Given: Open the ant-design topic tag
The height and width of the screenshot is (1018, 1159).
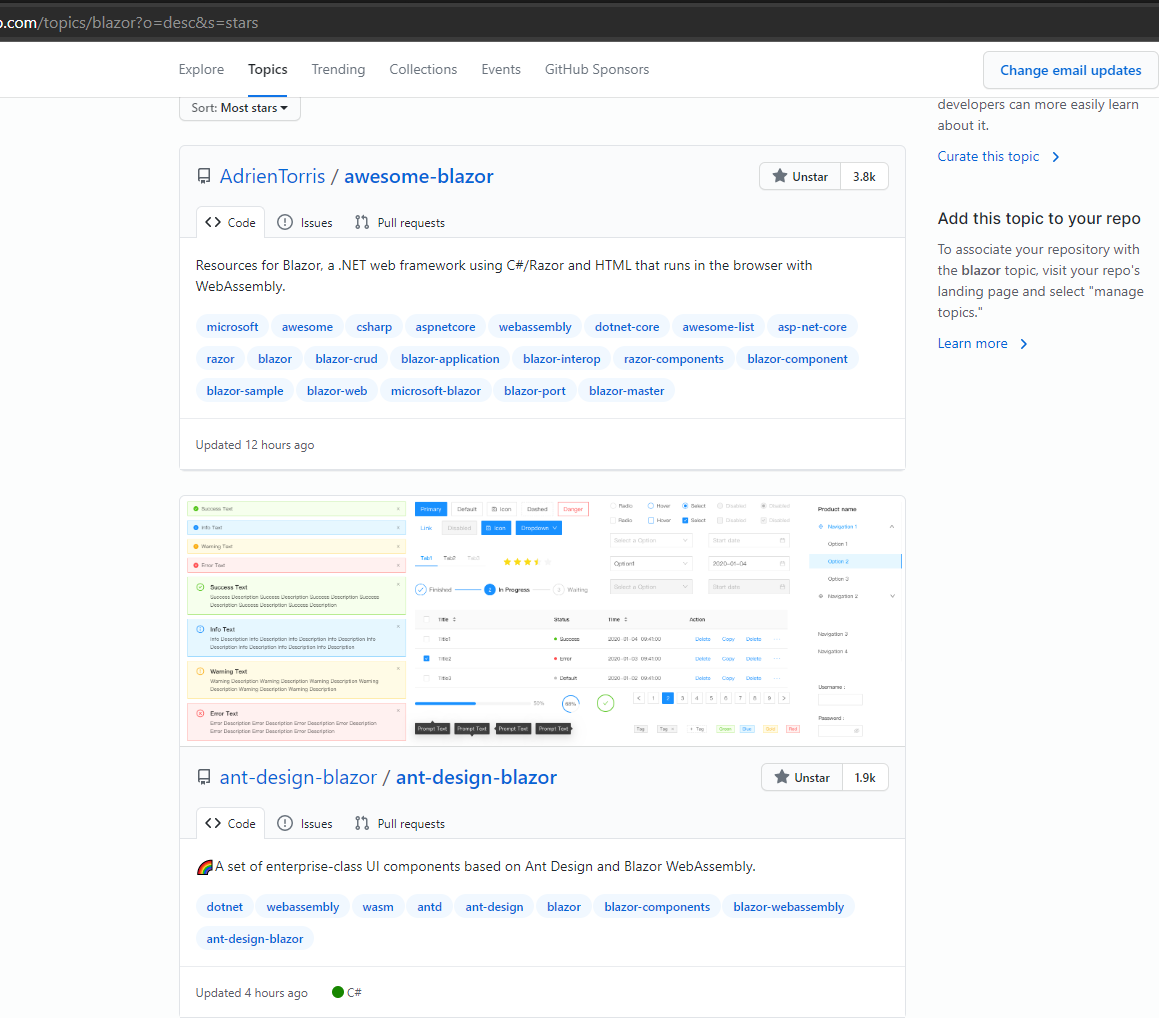Looking at the screenshot, I should click(494, 907).
